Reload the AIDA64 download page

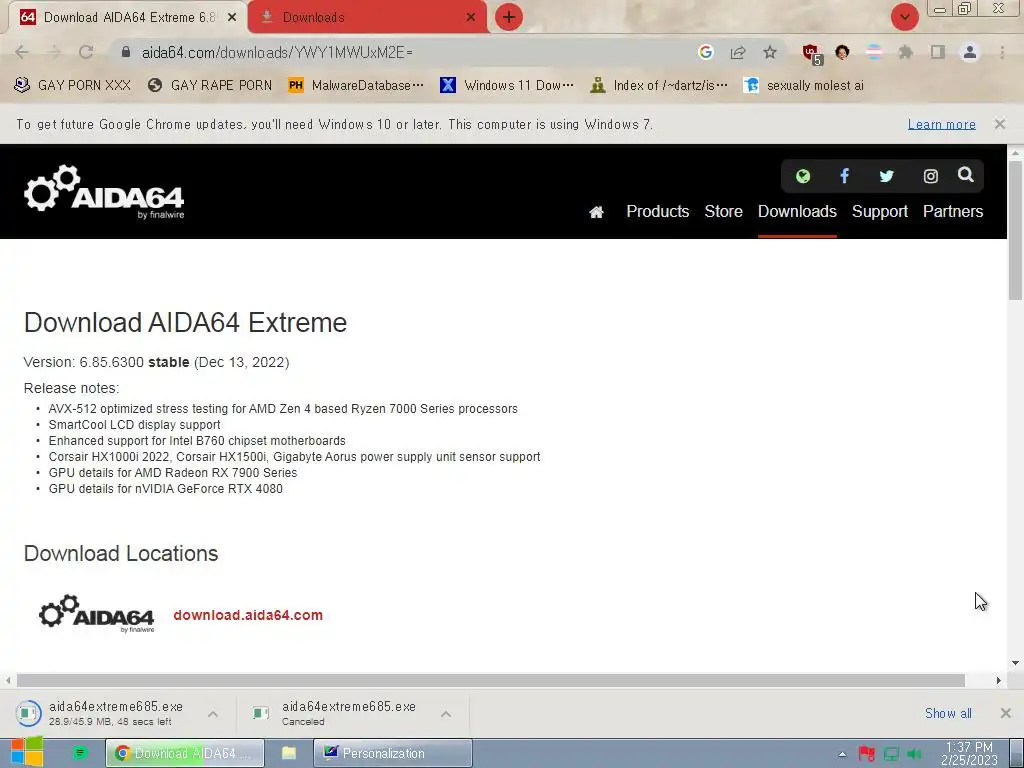pyautogui.click(x=86, y=52)
